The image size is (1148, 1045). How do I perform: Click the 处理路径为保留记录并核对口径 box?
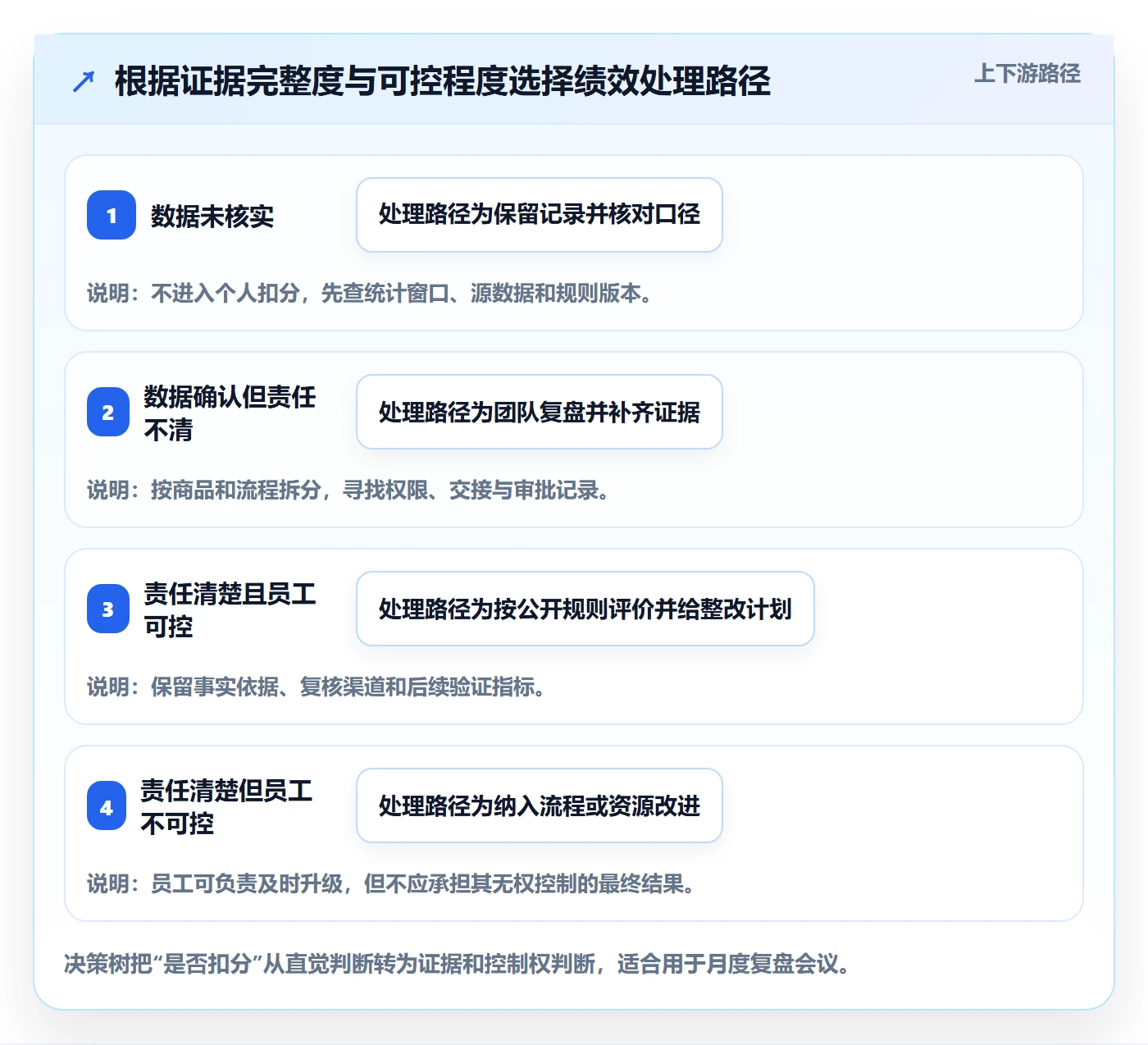(540, 215)
